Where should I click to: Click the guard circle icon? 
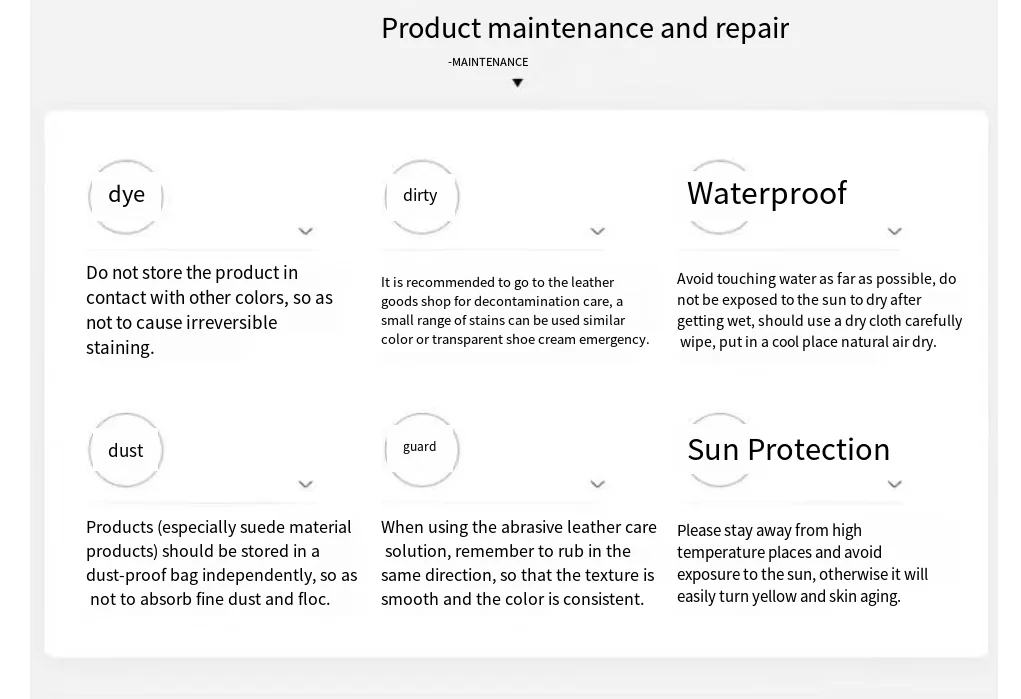pyautogui.click(x=421, y=448)
